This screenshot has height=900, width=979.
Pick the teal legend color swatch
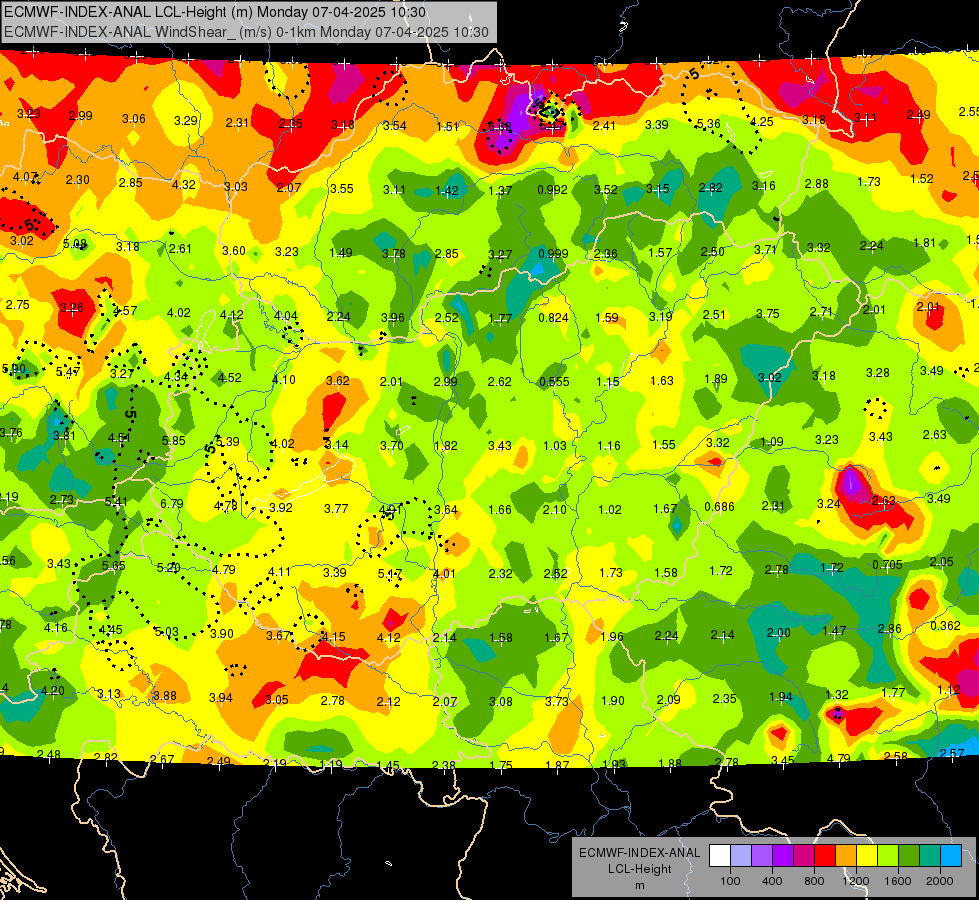pyautogui.click(x=930, y=855)
